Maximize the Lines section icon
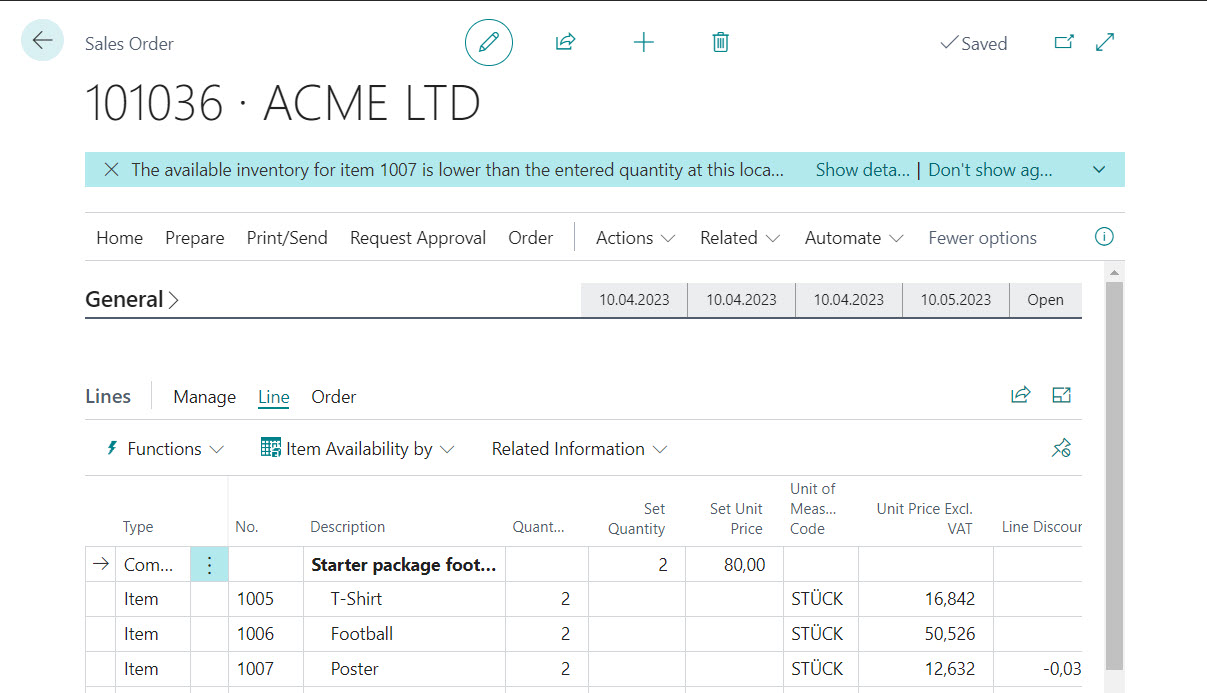 coord(1062,395)
